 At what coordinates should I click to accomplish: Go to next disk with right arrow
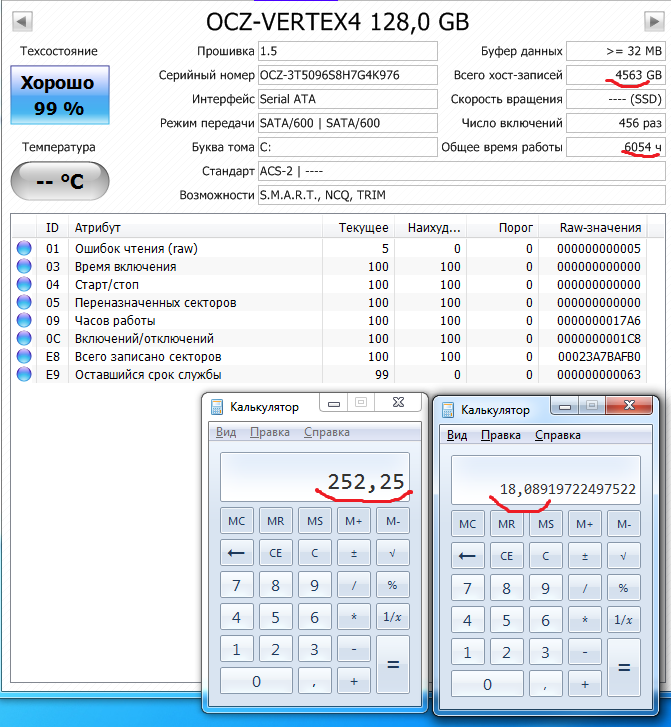pyautogui.click(x=654, y=21)
